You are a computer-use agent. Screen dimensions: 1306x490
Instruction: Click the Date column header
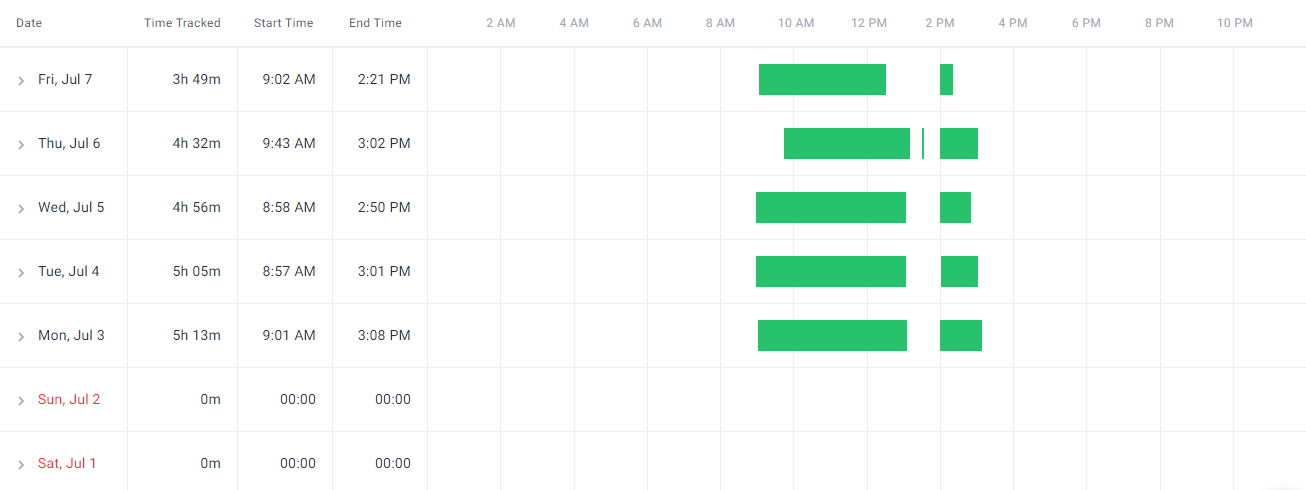29,23
